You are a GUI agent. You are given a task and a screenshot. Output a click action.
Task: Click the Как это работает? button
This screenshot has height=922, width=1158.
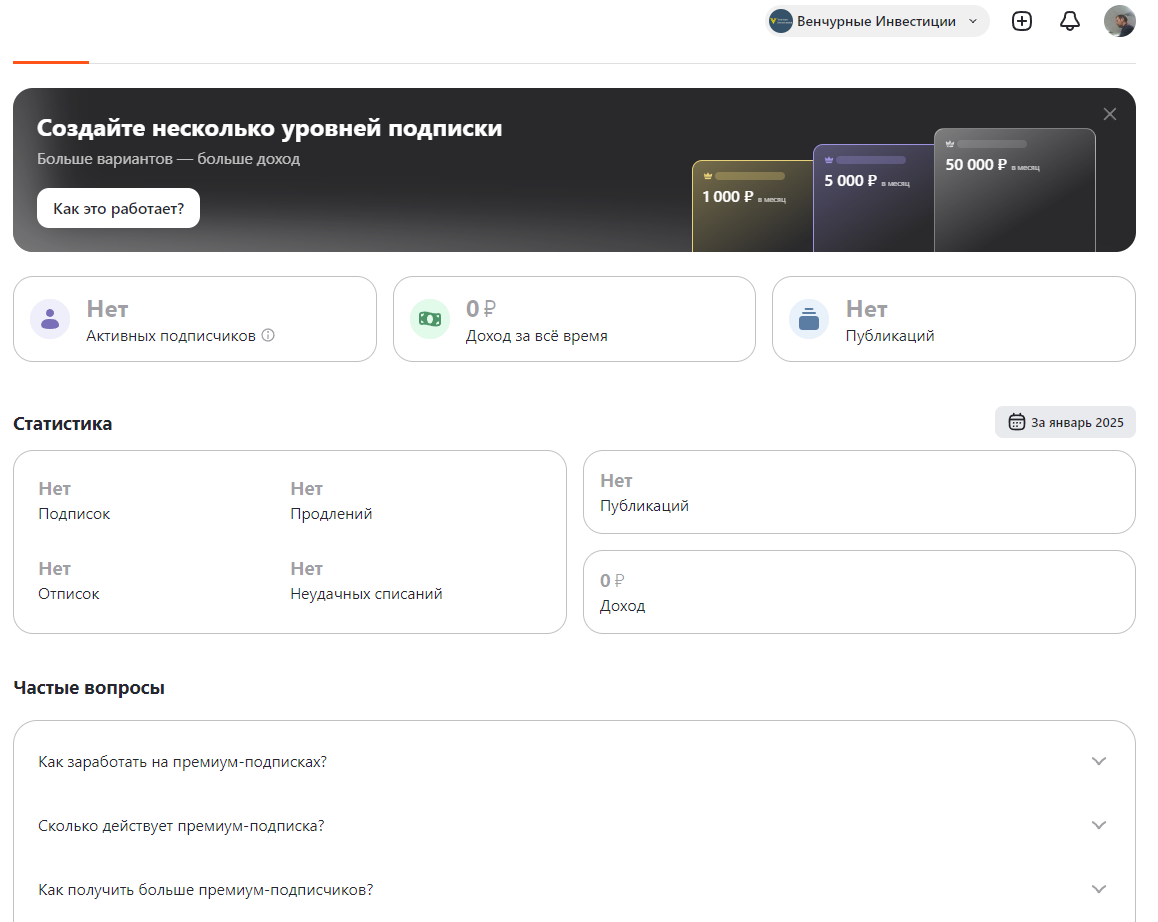[x=118, y=208]
